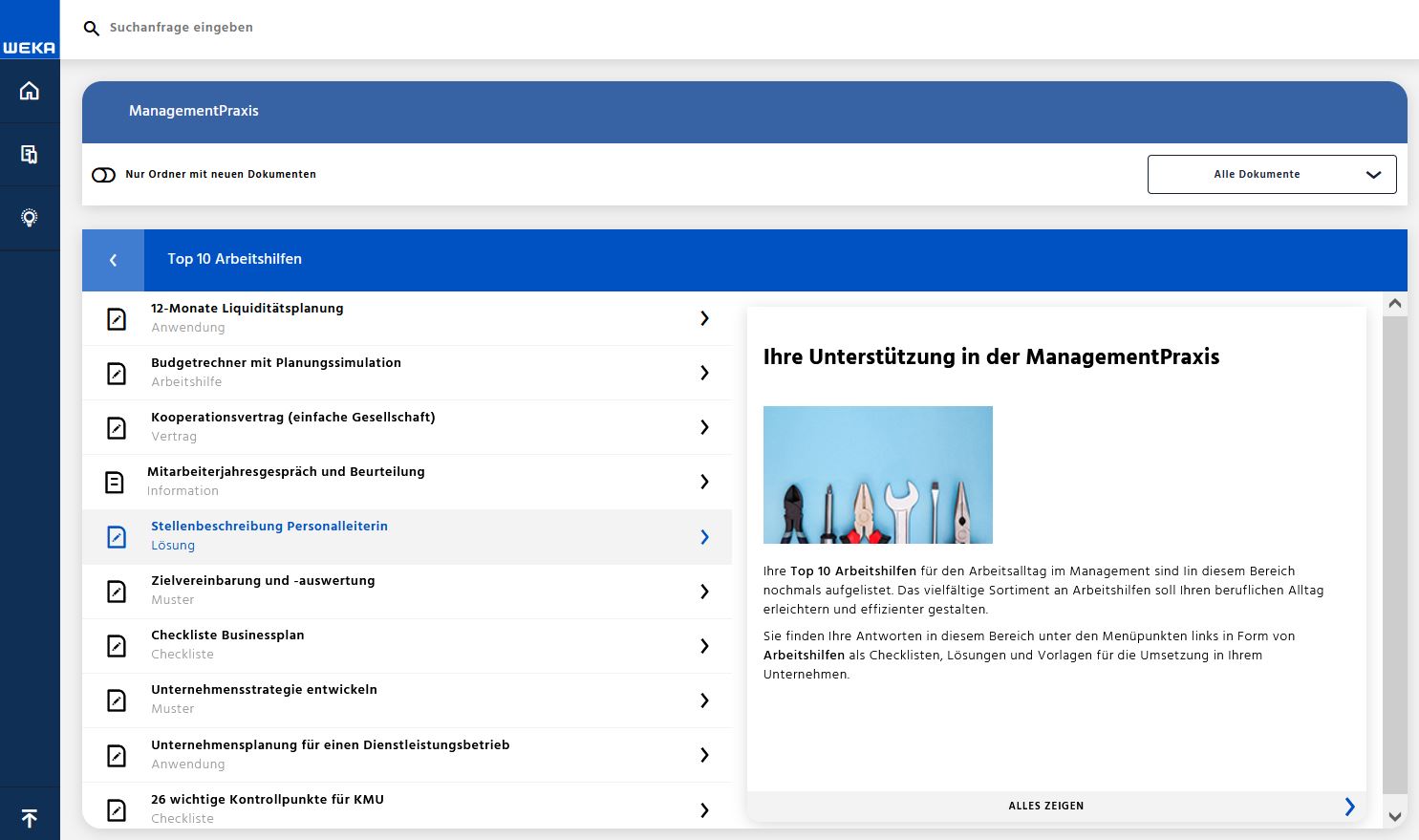Click the lightbulb tips icon in the sidebar
The height and width of the screenshot is (840, 1419).
tap(30, 218)
